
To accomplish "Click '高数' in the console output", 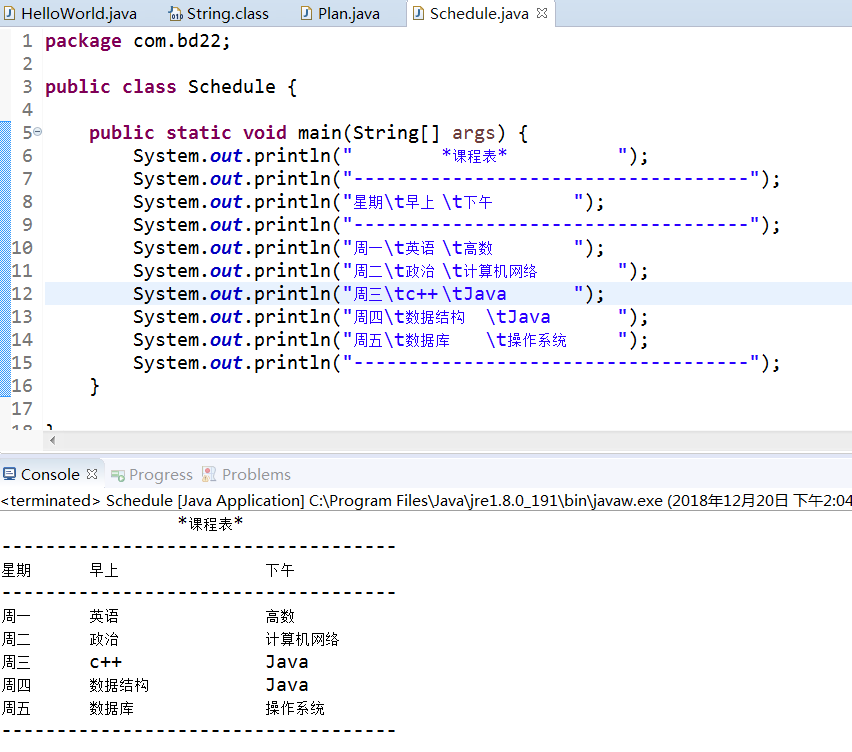I will (x=280, y=616).
